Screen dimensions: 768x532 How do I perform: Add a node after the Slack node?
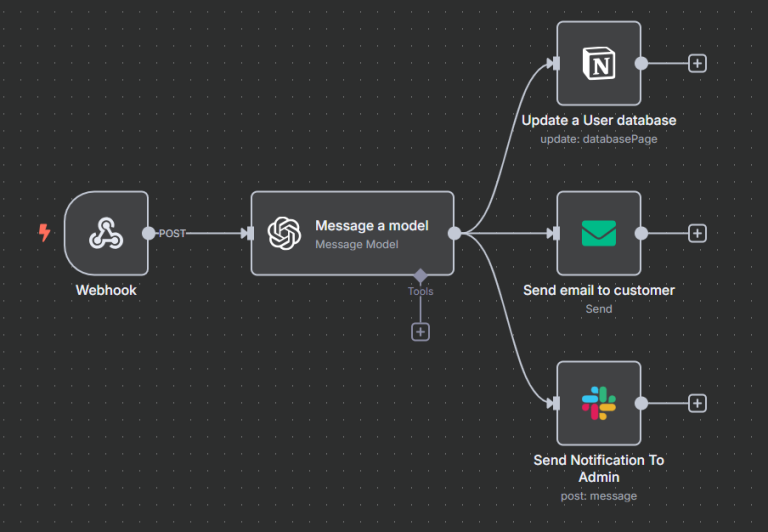(697, 403)
